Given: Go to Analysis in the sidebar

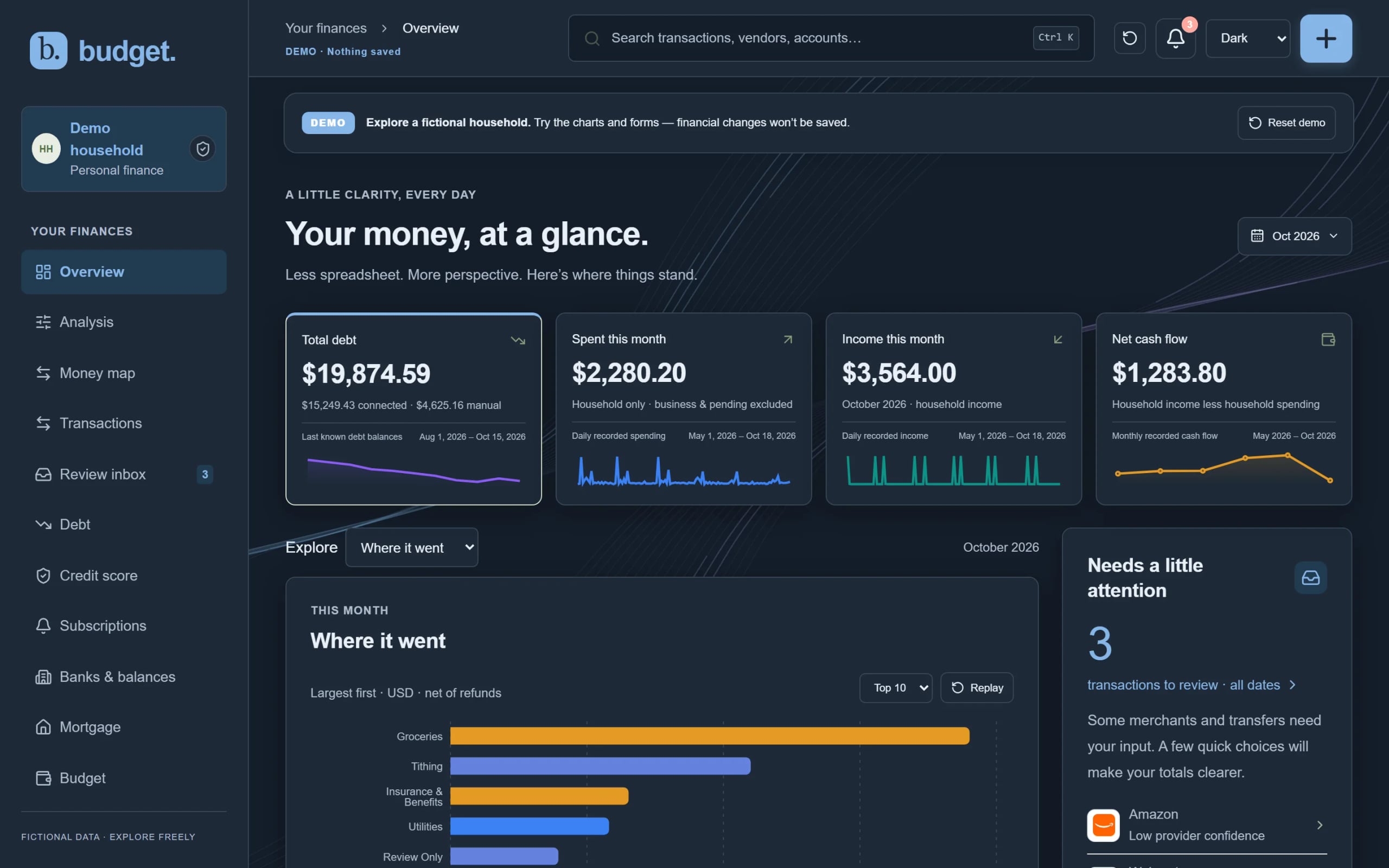Looking at the screenshot, I should [124, 322].
